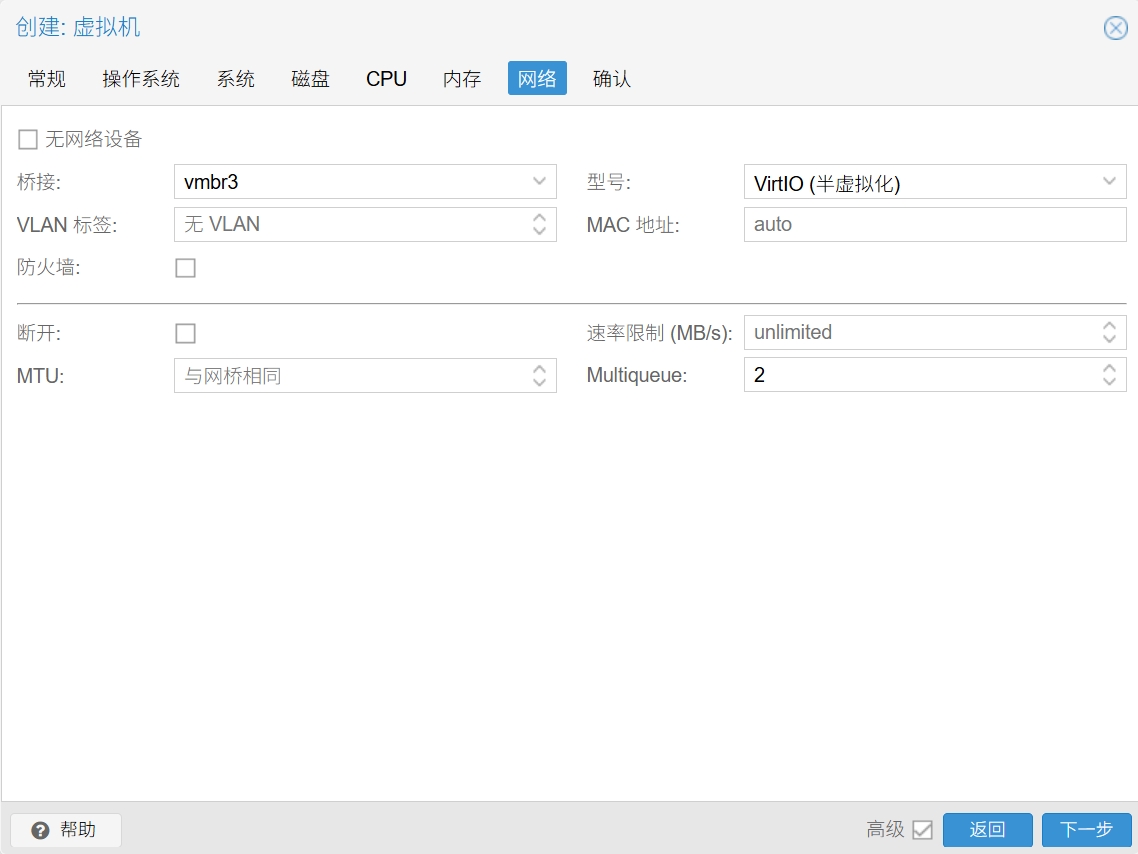This screenshot has width=1138, height=854.
Task: Click the 帮助 help button
Action: click(66, 830)
